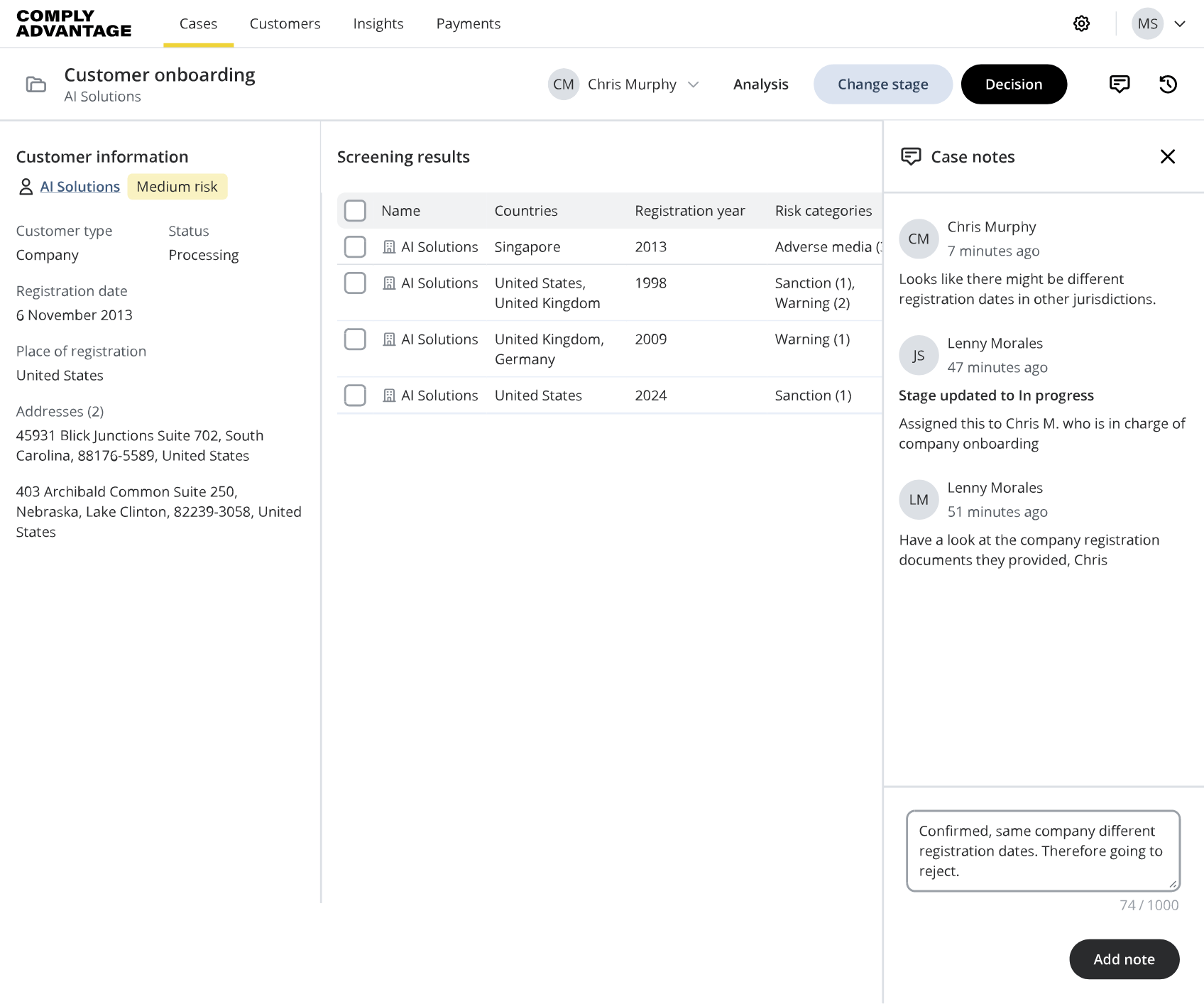
Task: Click the 6 November 2013 registration date
Action: pos(74,315)
